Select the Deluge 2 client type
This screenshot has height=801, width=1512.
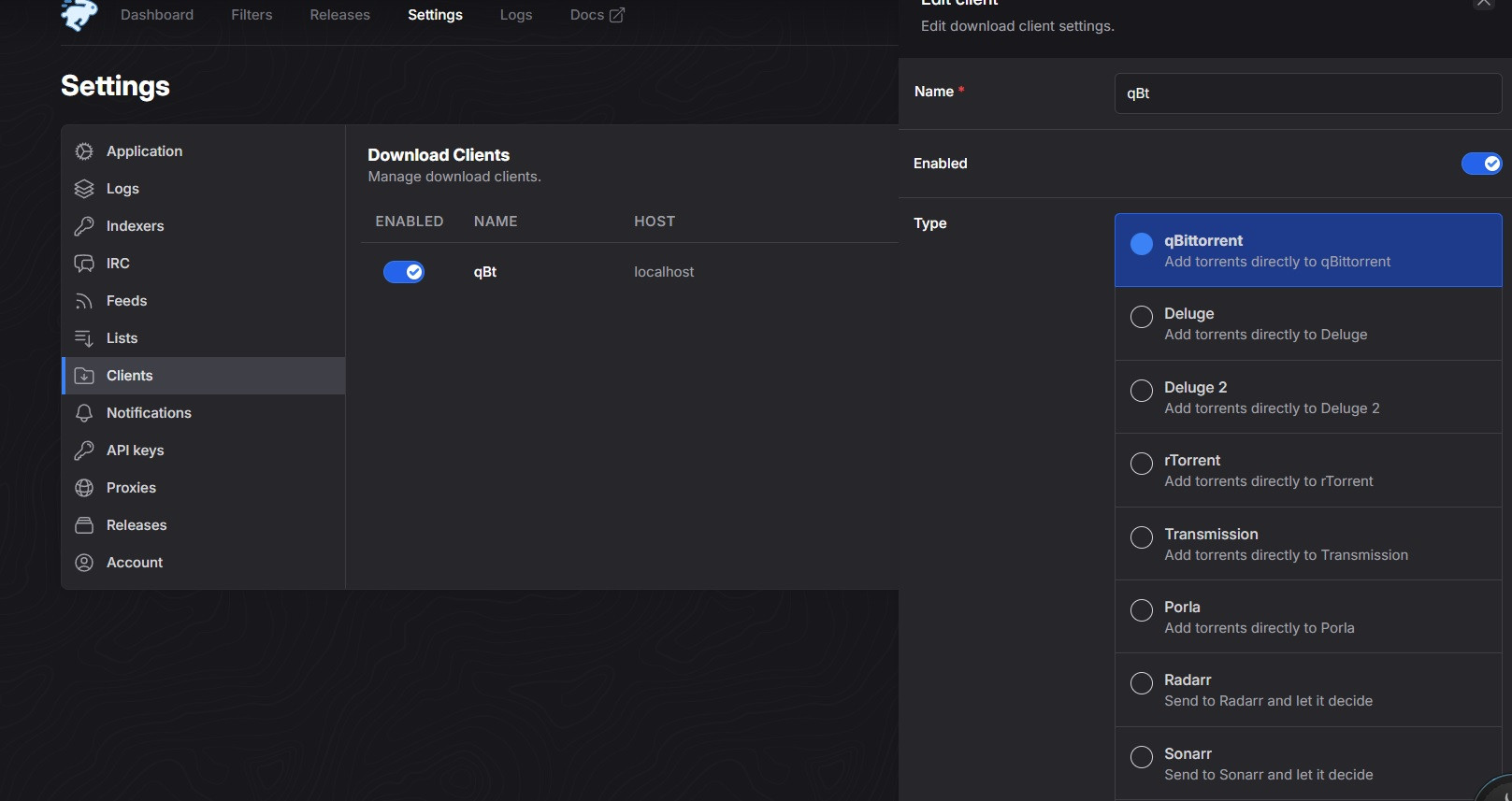(1308, 397)
